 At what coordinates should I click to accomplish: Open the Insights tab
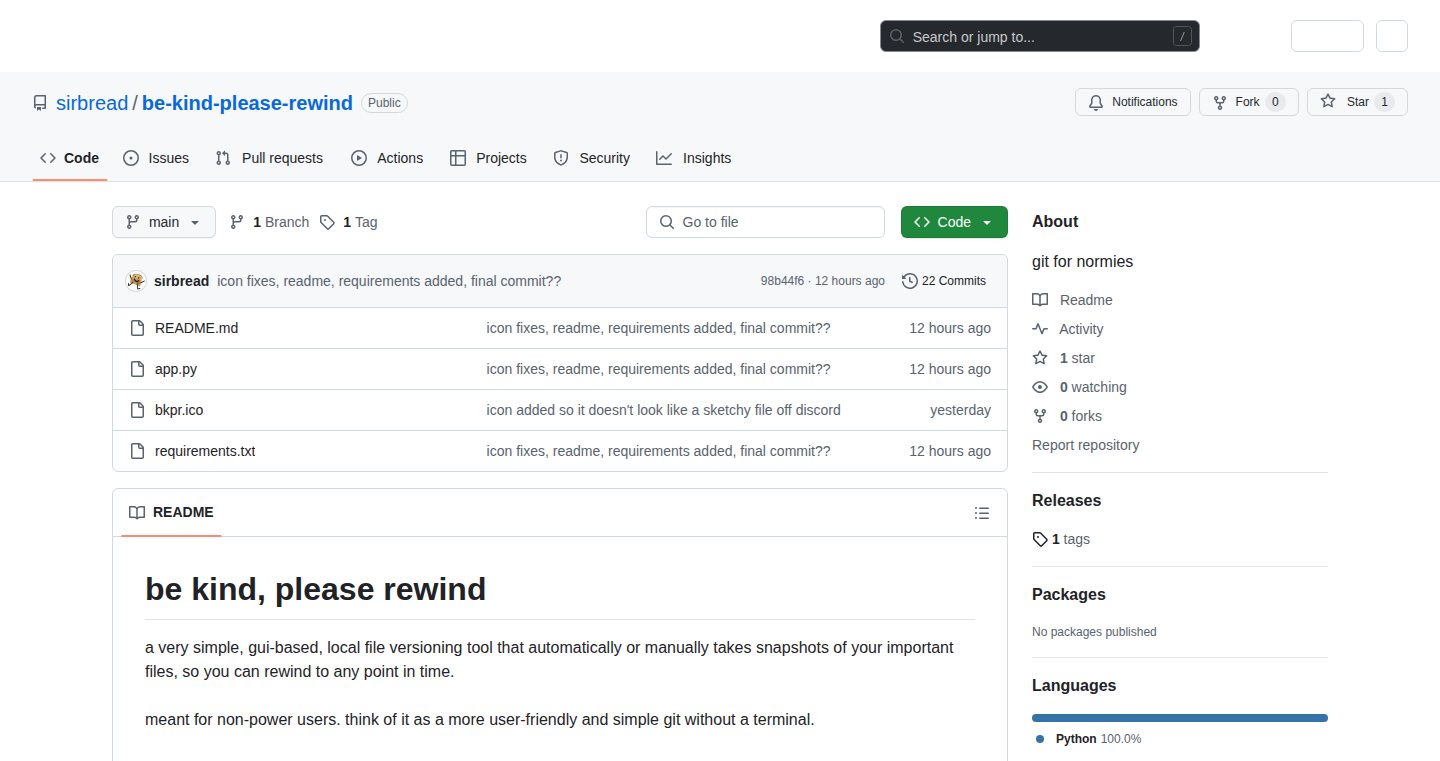click(x=694, y=158)
